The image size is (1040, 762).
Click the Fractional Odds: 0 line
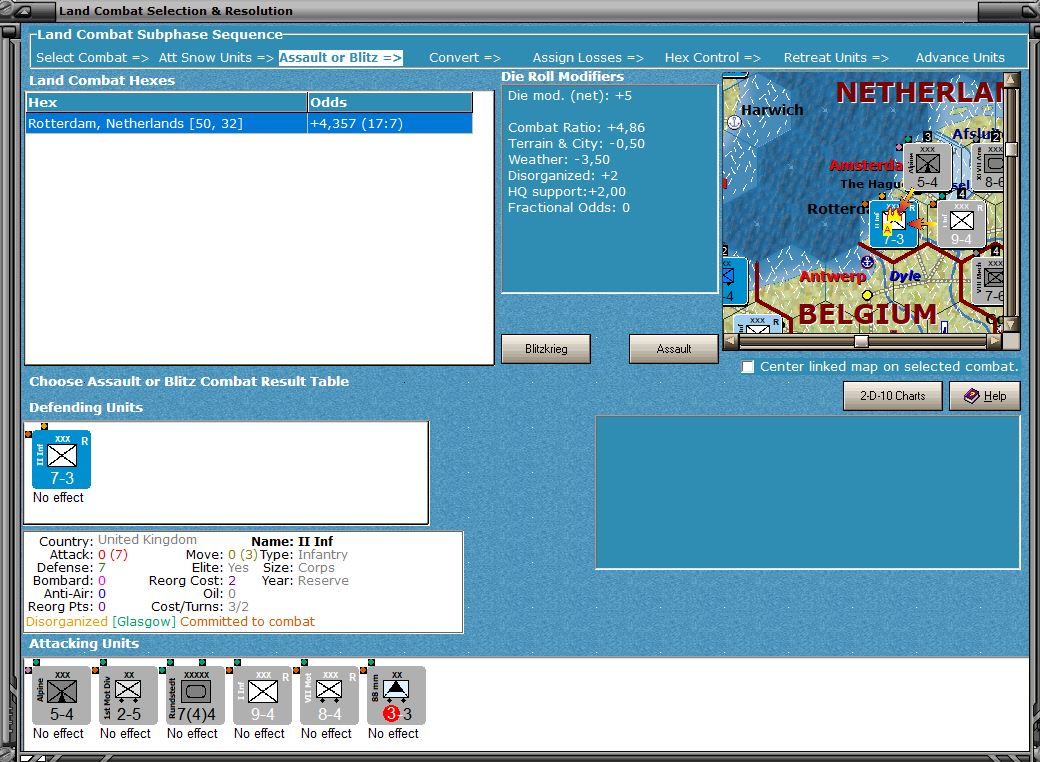[x=568, y=208]
